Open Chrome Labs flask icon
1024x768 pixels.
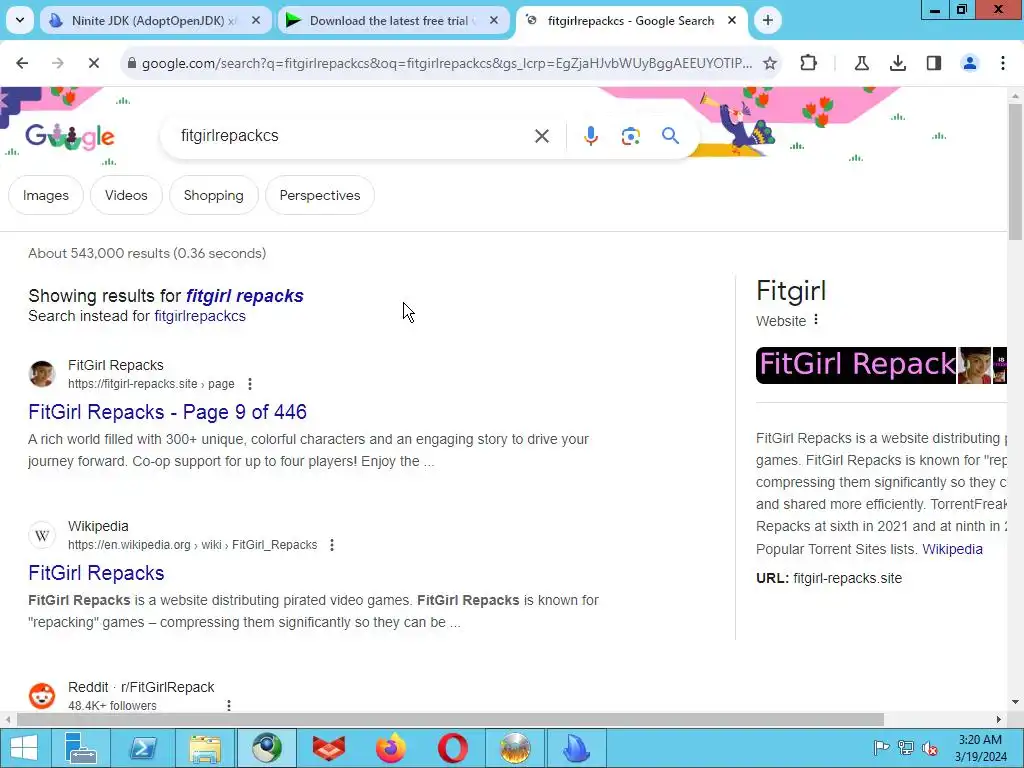(861, 63)
